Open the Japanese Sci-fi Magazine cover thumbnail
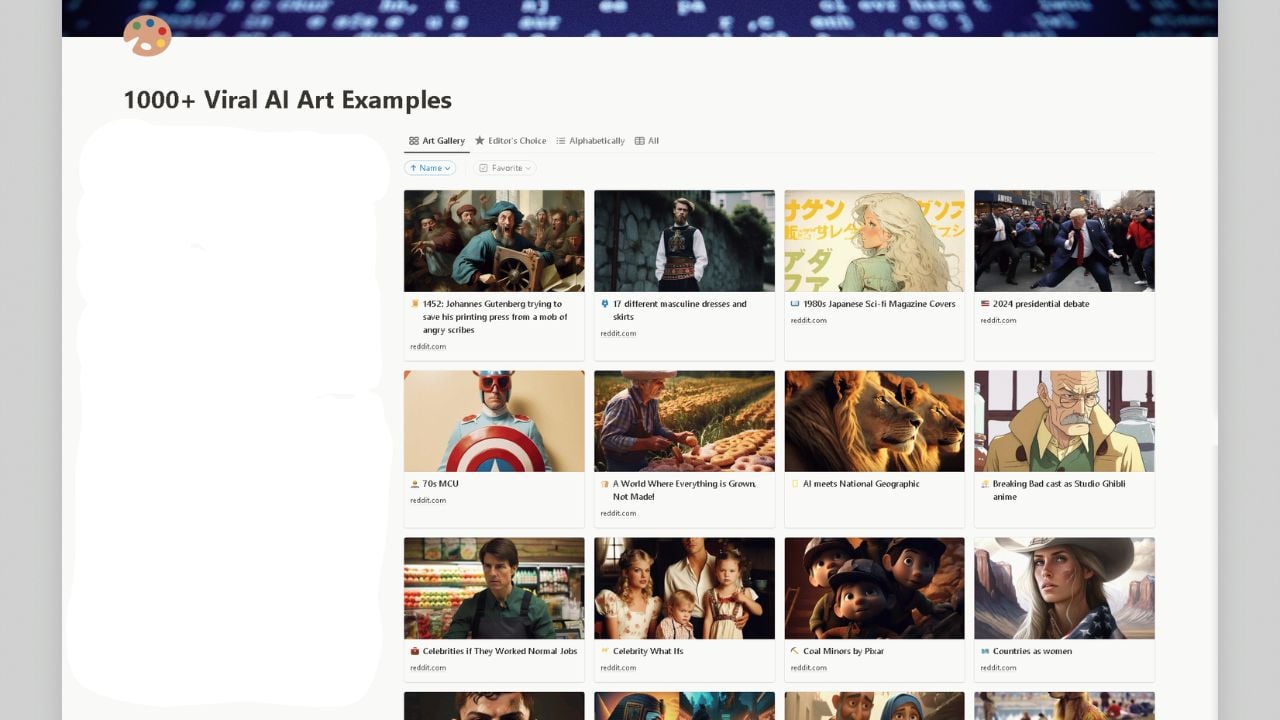This screenshot has width=1280, height=720. tap(874, 241)
